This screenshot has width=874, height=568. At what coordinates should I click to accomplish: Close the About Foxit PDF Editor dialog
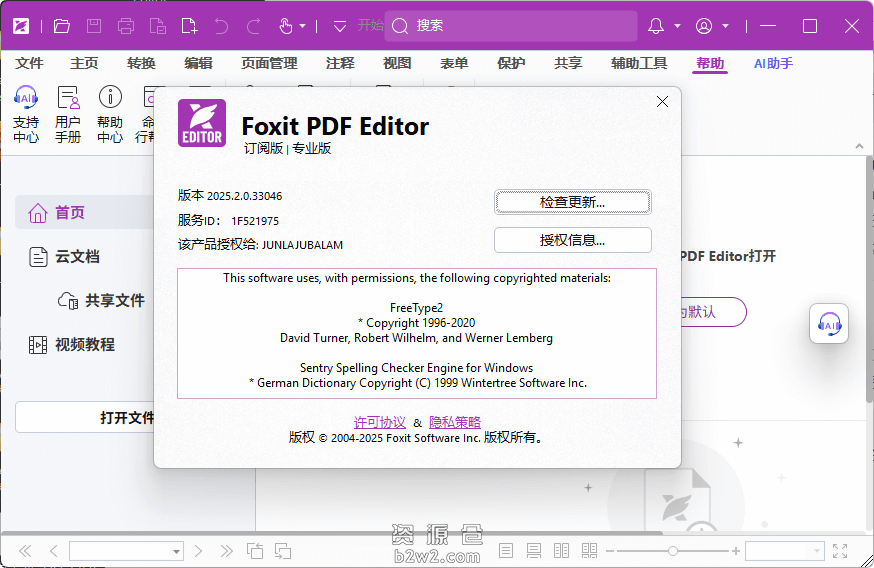(x=662, y=102)
